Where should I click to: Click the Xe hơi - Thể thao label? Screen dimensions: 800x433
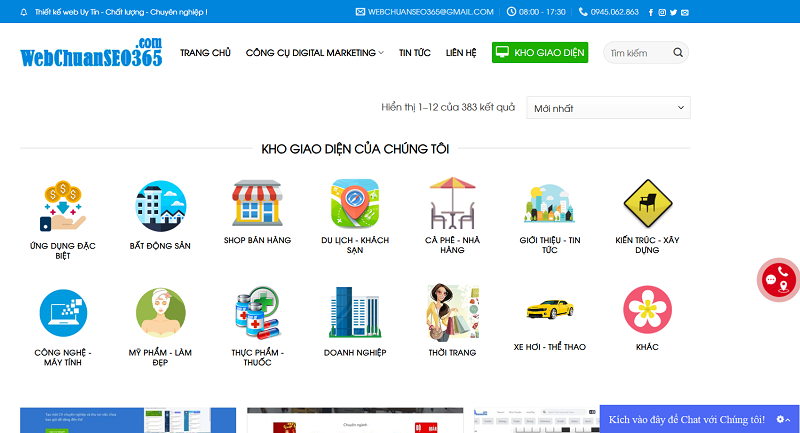pyautogui.click(x=549, y=347)
